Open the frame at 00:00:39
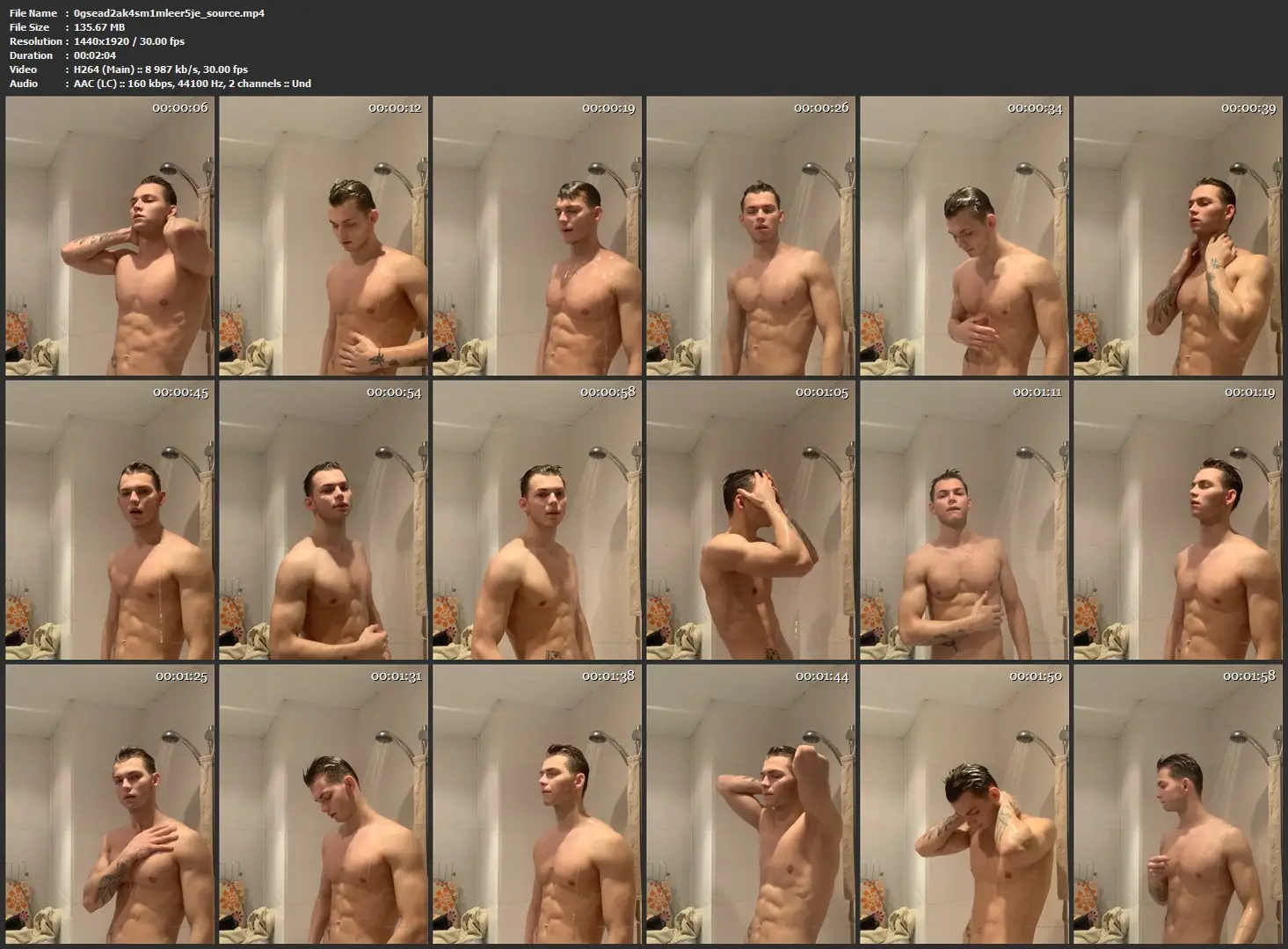This screenshot has height=949, width=1288. click(x=1178, y=236)
